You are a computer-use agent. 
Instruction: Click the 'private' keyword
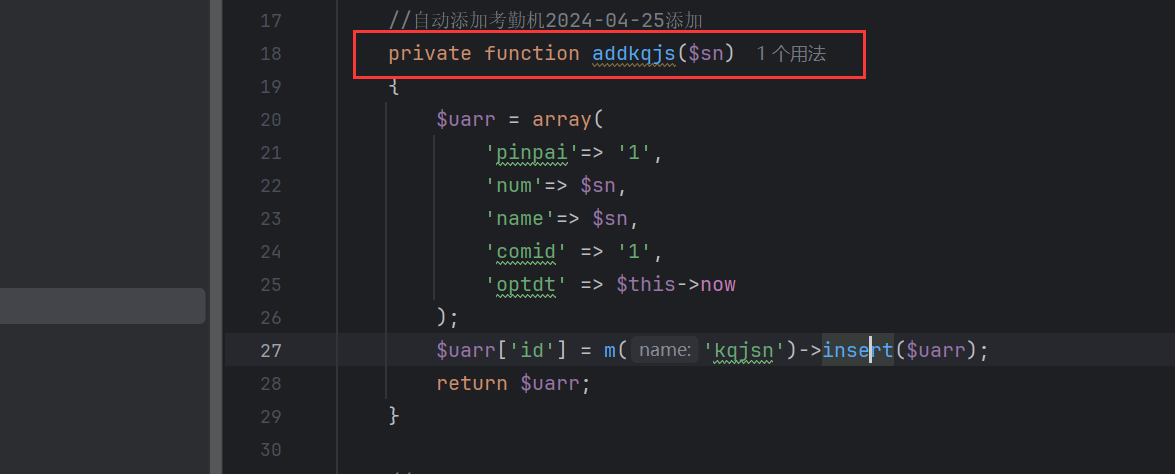(x=430, y=54)
